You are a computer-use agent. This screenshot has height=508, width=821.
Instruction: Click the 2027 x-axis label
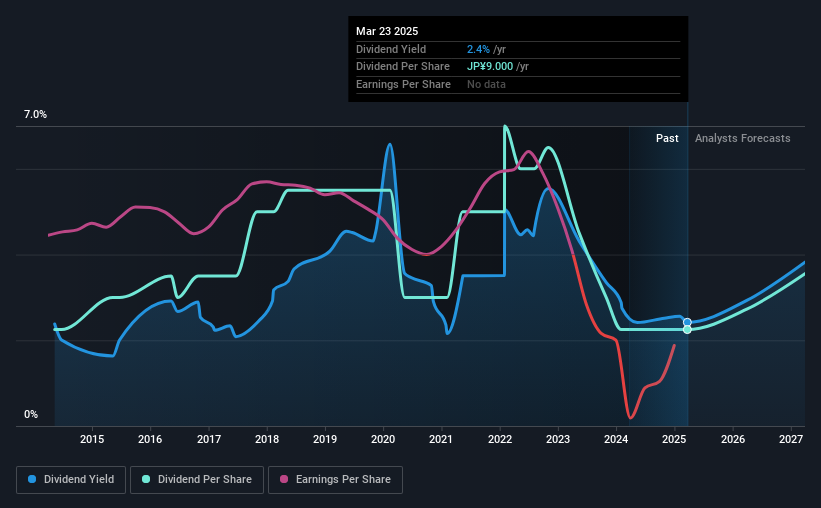coord(791,439)
